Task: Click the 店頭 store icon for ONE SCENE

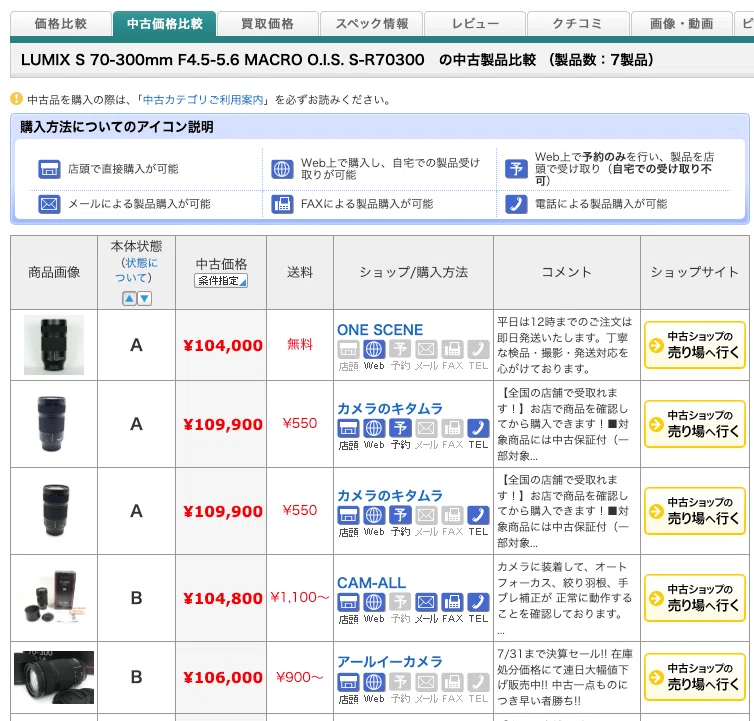Action: [x=348, y=349]
